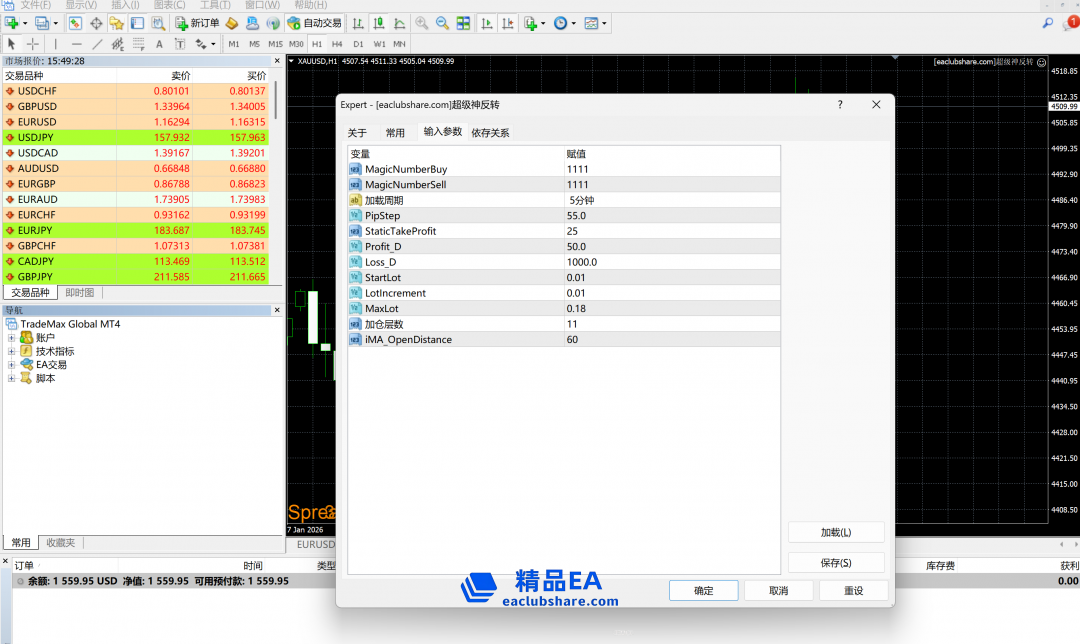Expand the EA交易 tree node
Screen dimensions: 1080x644
click(12, 365)
